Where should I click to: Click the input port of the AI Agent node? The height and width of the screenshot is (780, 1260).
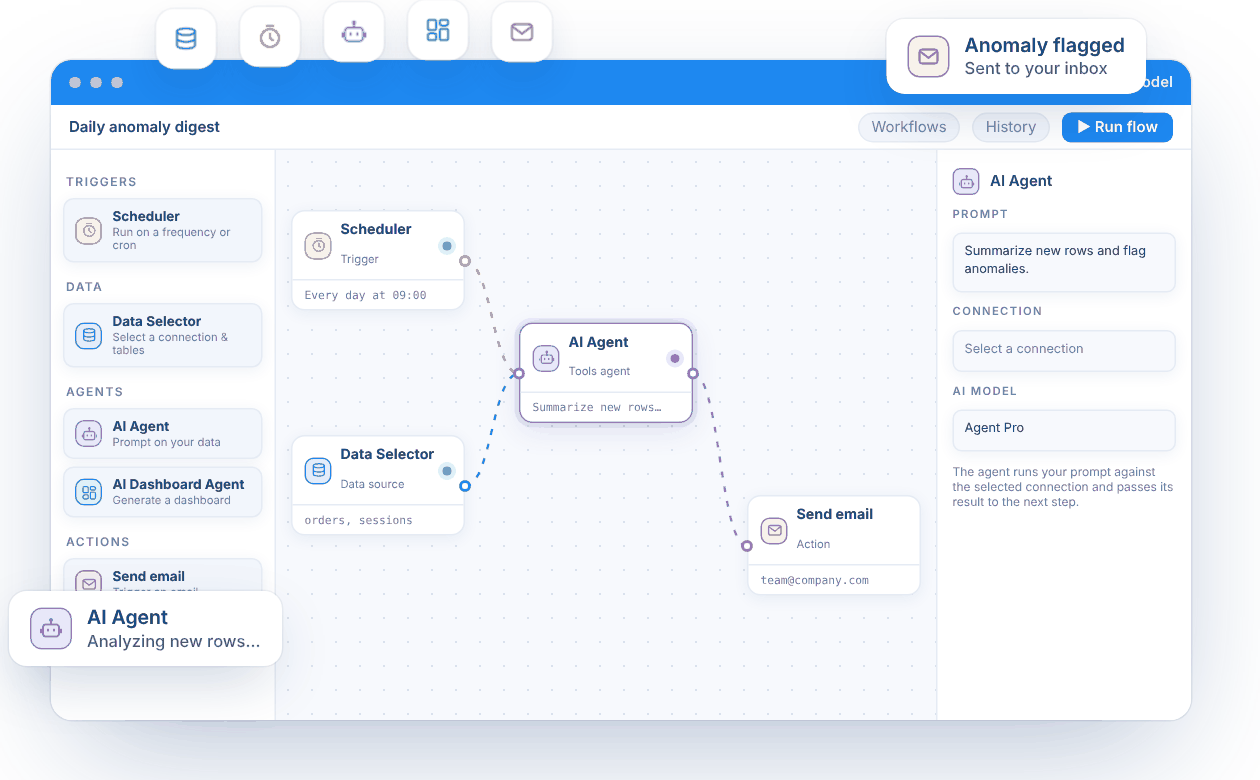click(518, 374)
